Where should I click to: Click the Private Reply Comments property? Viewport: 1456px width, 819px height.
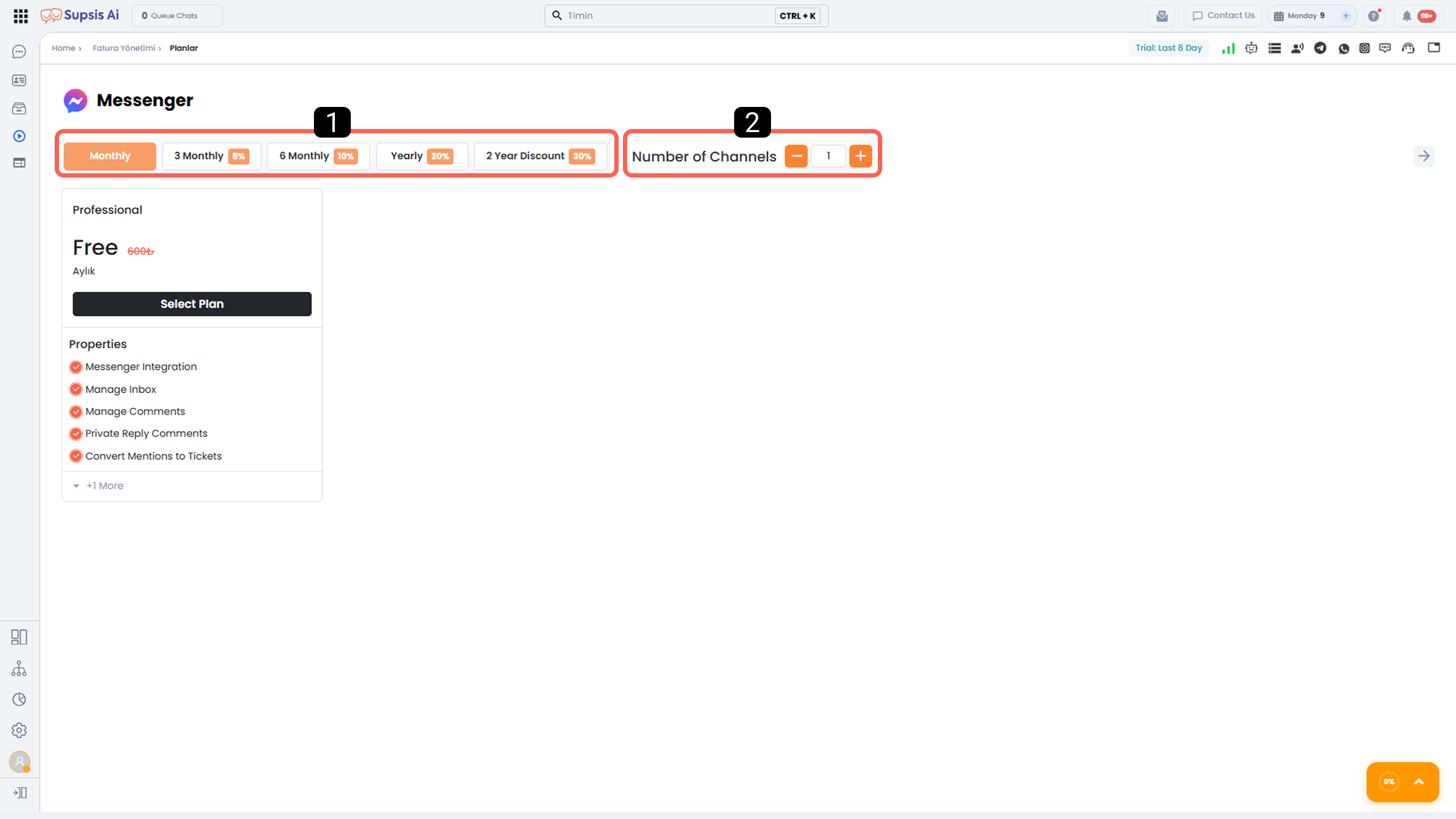coord(146,434)
